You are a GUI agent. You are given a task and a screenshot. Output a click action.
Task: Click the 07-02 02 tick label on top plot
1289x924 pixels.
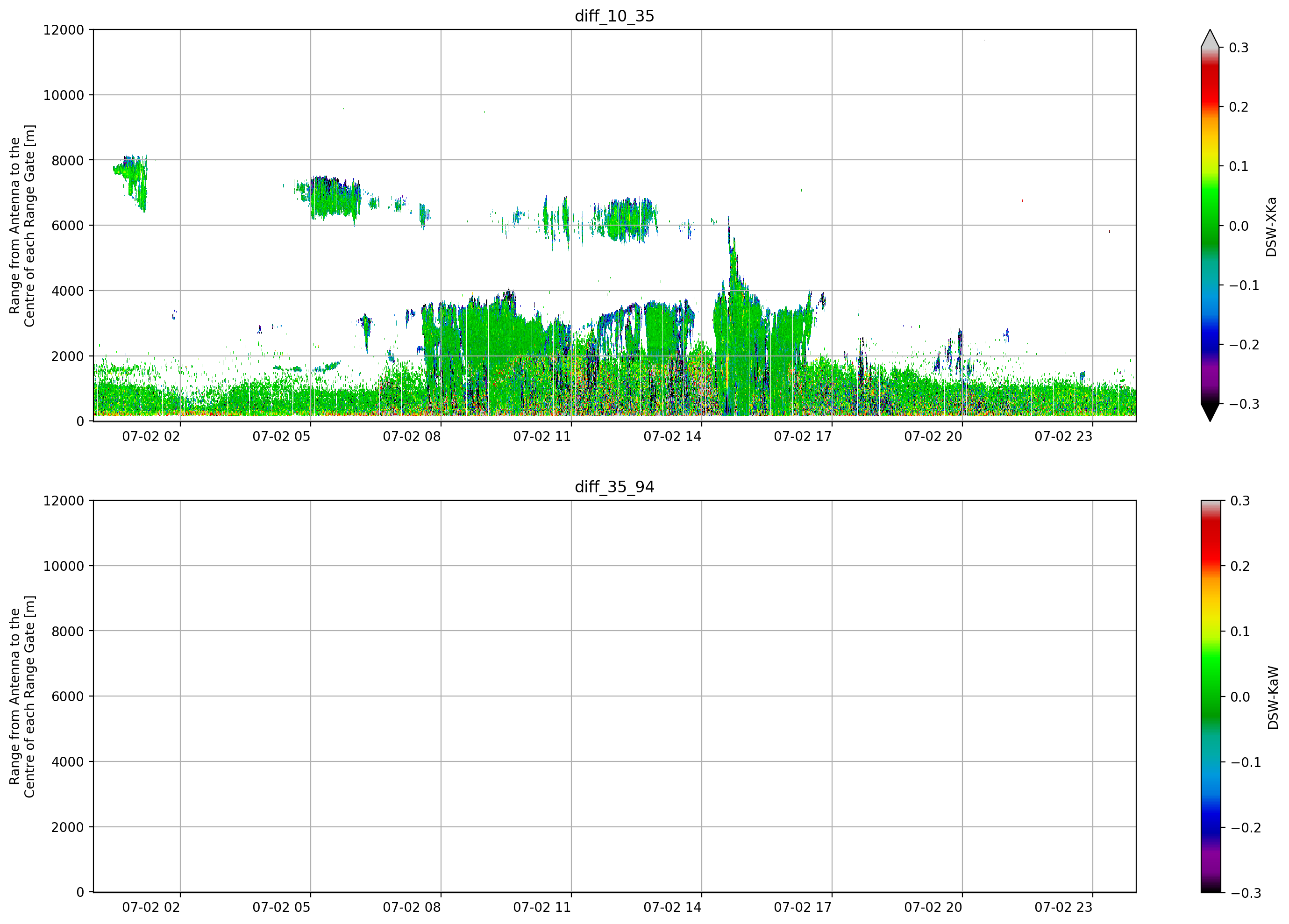pyautogui.click(x=150, y=436)
